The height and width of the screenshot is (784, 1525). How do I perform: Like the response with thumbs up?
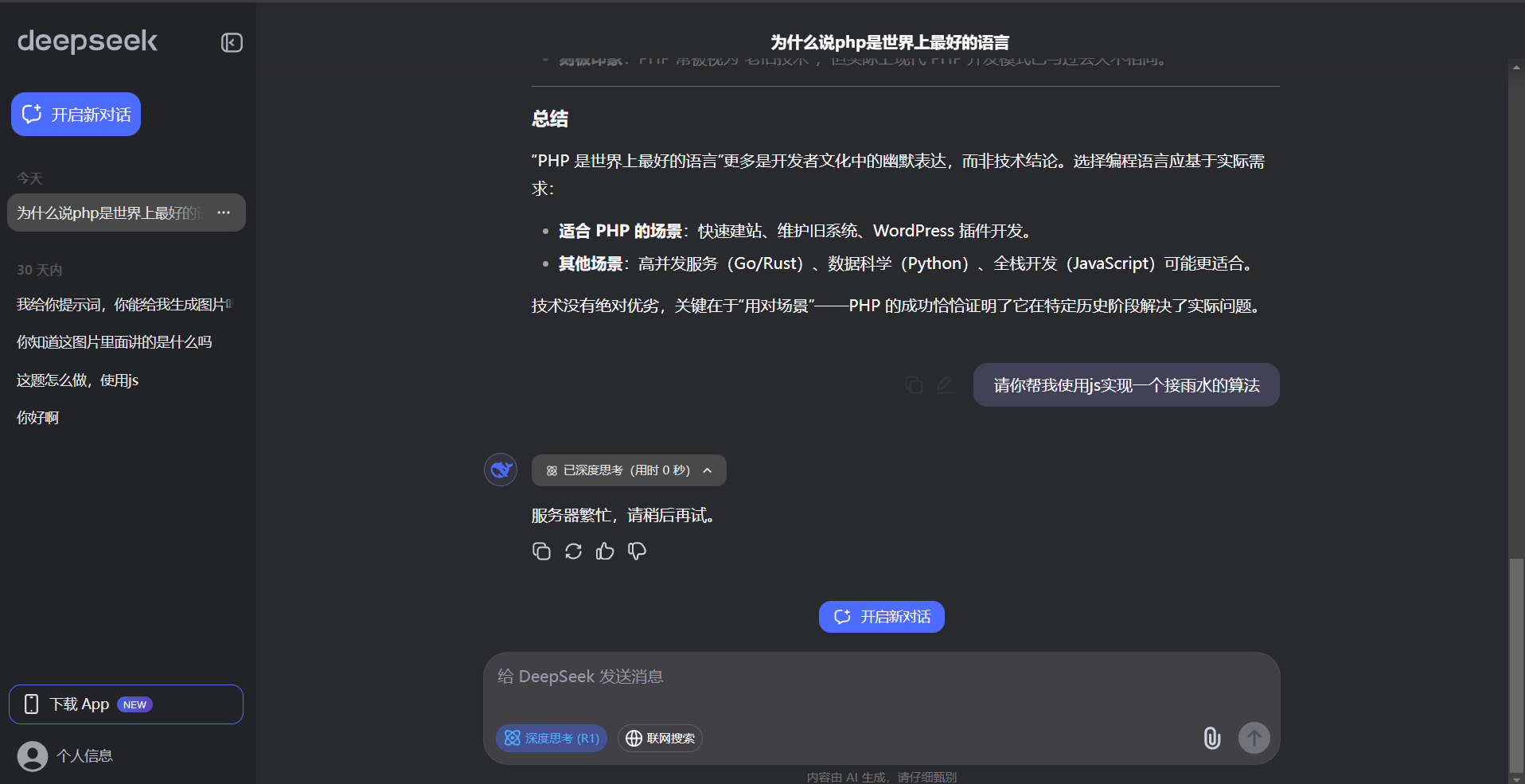pyautogui.click(x=605, y=551)
